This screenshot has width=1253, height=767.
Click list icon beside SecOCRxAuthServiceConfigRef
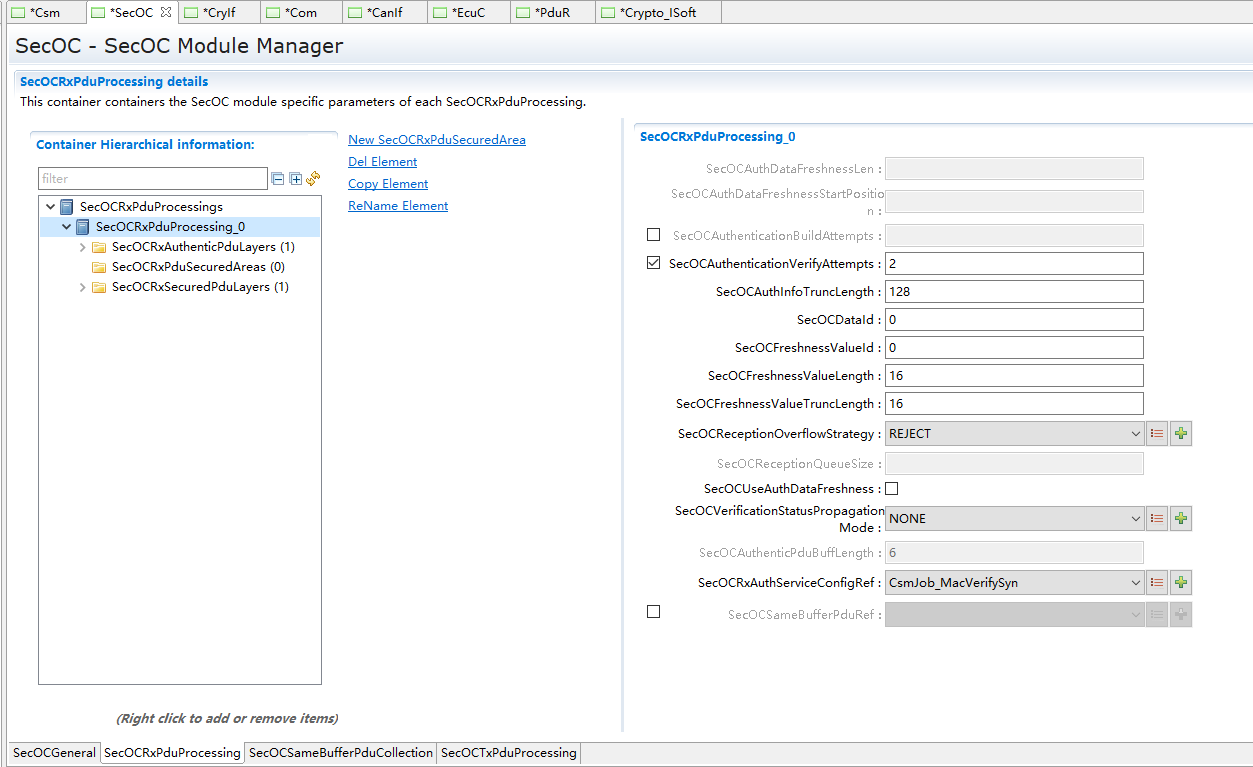[1157, 583]
